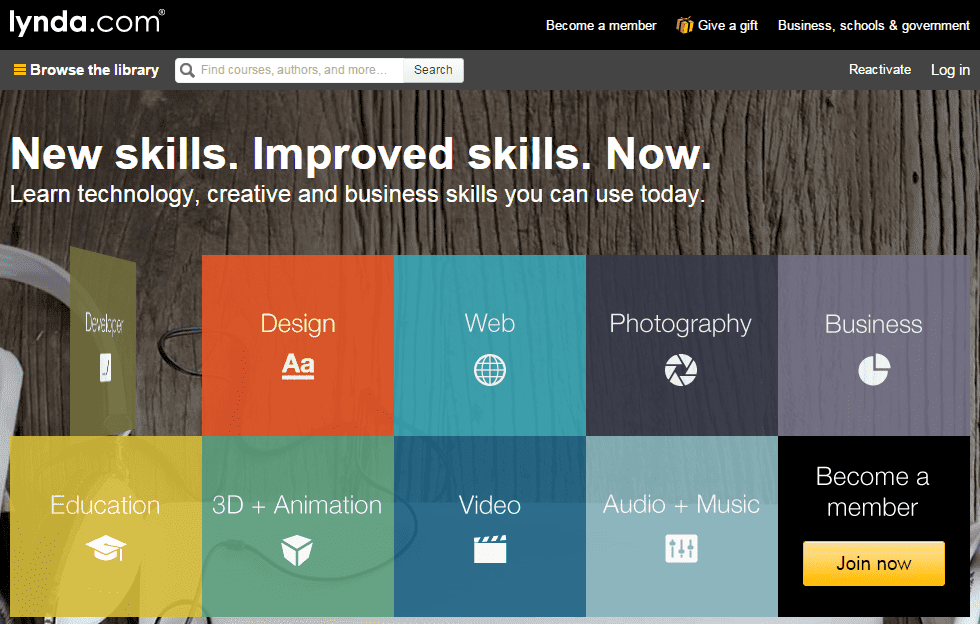Select the Photography category label
The image size is (980, 624).
point(681,325)
